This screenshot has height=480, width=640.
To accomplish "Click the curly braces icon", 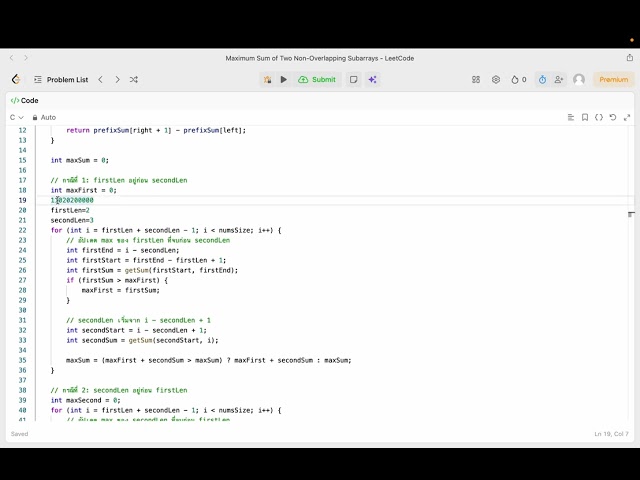I will [x=599, y=118].
